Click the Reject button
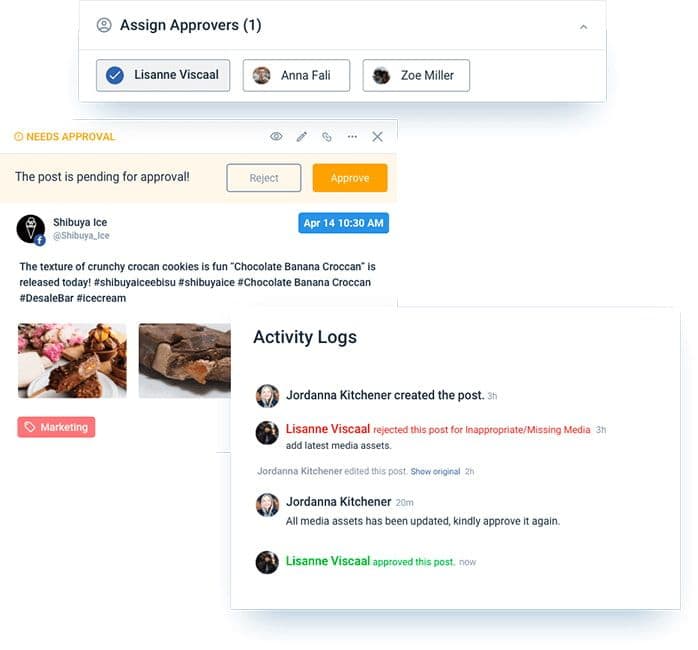Image resolution: width=698 pixels, height=650 pixels. pos(264,178)
